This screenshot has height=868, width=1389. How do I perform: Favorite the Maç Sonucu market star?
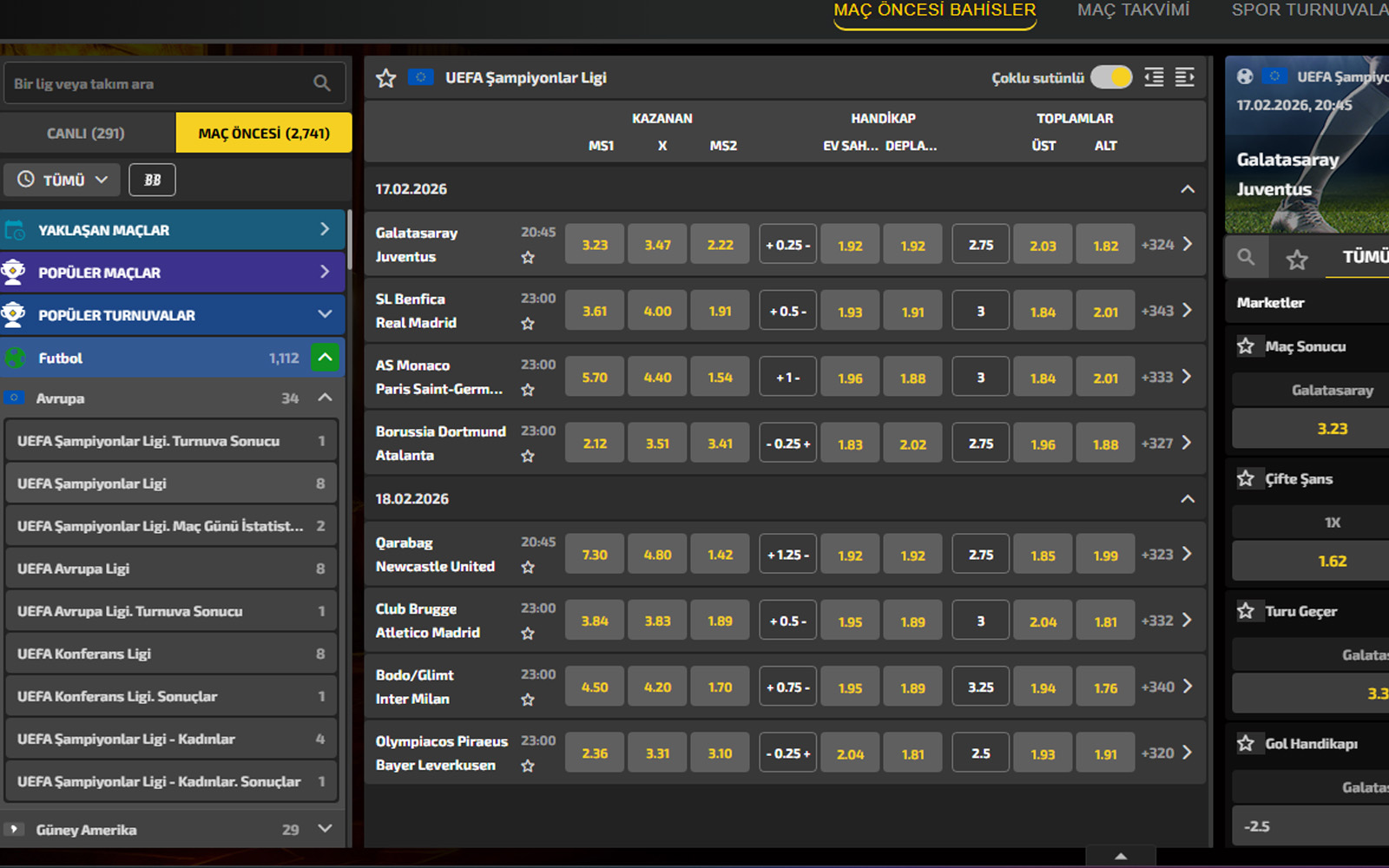point(1246,346)
